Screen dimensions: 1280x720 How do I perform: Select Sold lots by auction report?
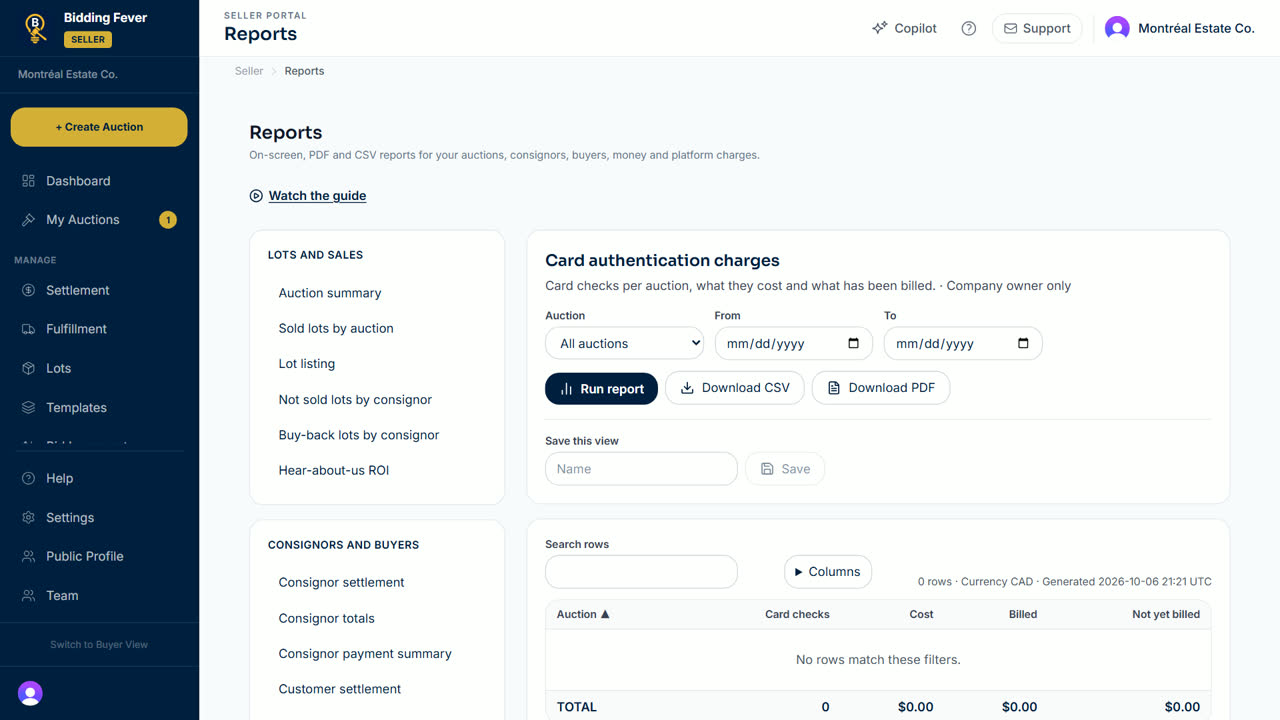[336, 328]
